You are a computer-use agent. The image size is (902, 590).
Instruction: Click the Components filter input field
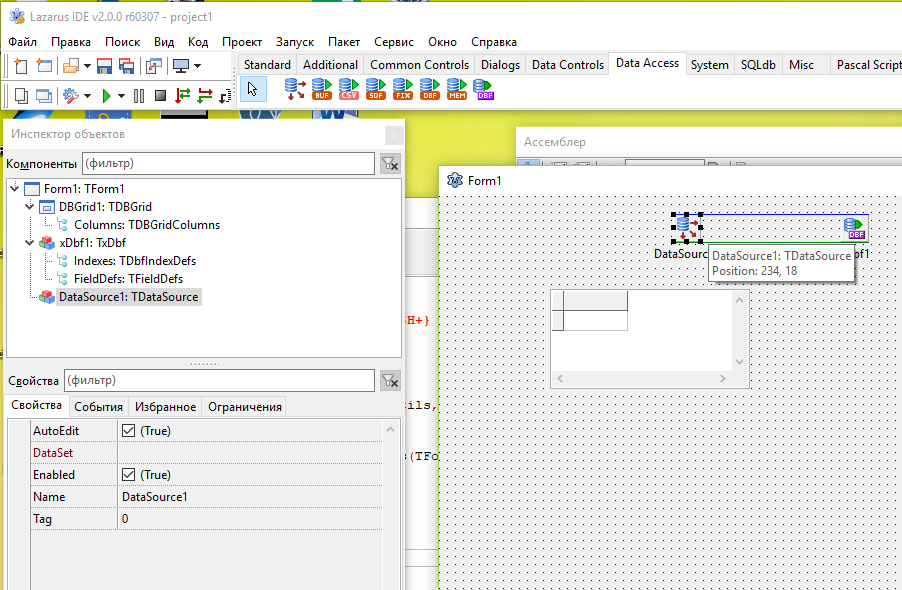click(228, 164)
